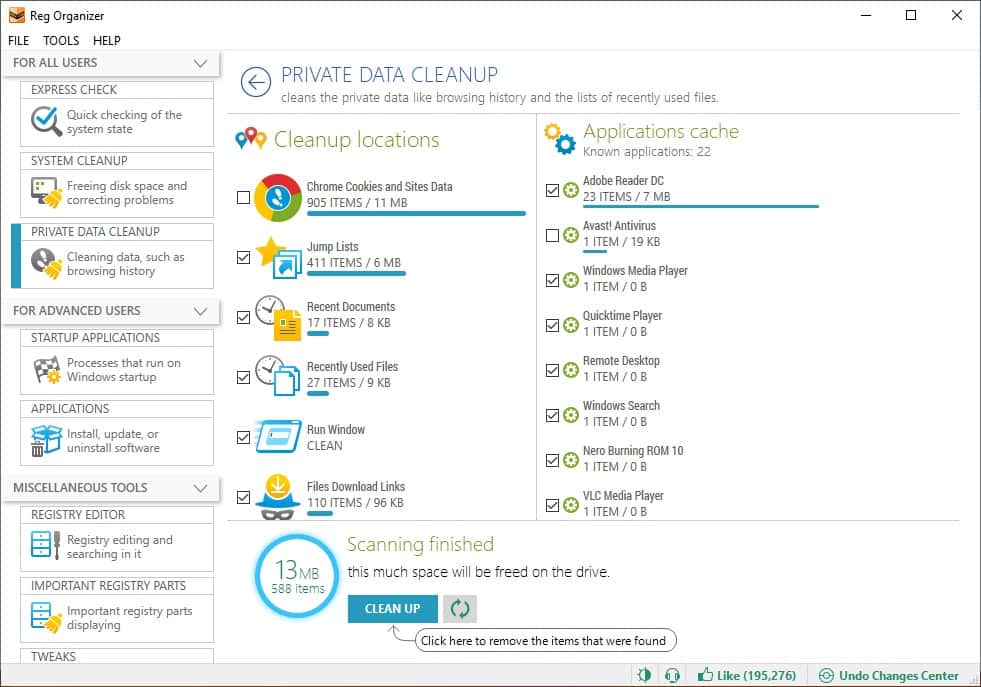Screen dimensions: 981x687
Task: Click the Express Check magnifier icon
Action: [46, 122]
